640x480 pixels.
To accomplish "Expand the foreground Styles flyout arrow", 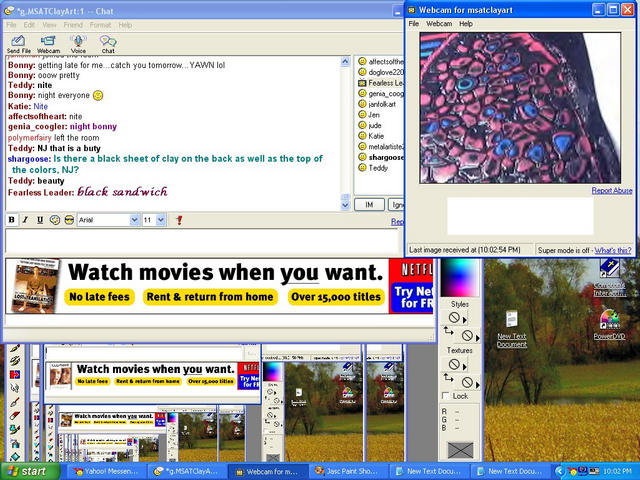I will 464,320.
